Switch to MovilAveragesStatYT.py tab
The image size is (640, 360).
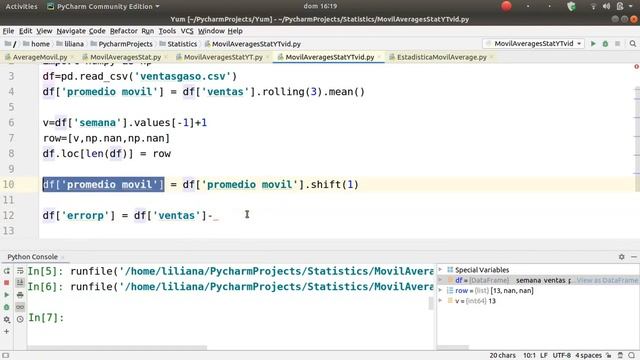[223, 57]
